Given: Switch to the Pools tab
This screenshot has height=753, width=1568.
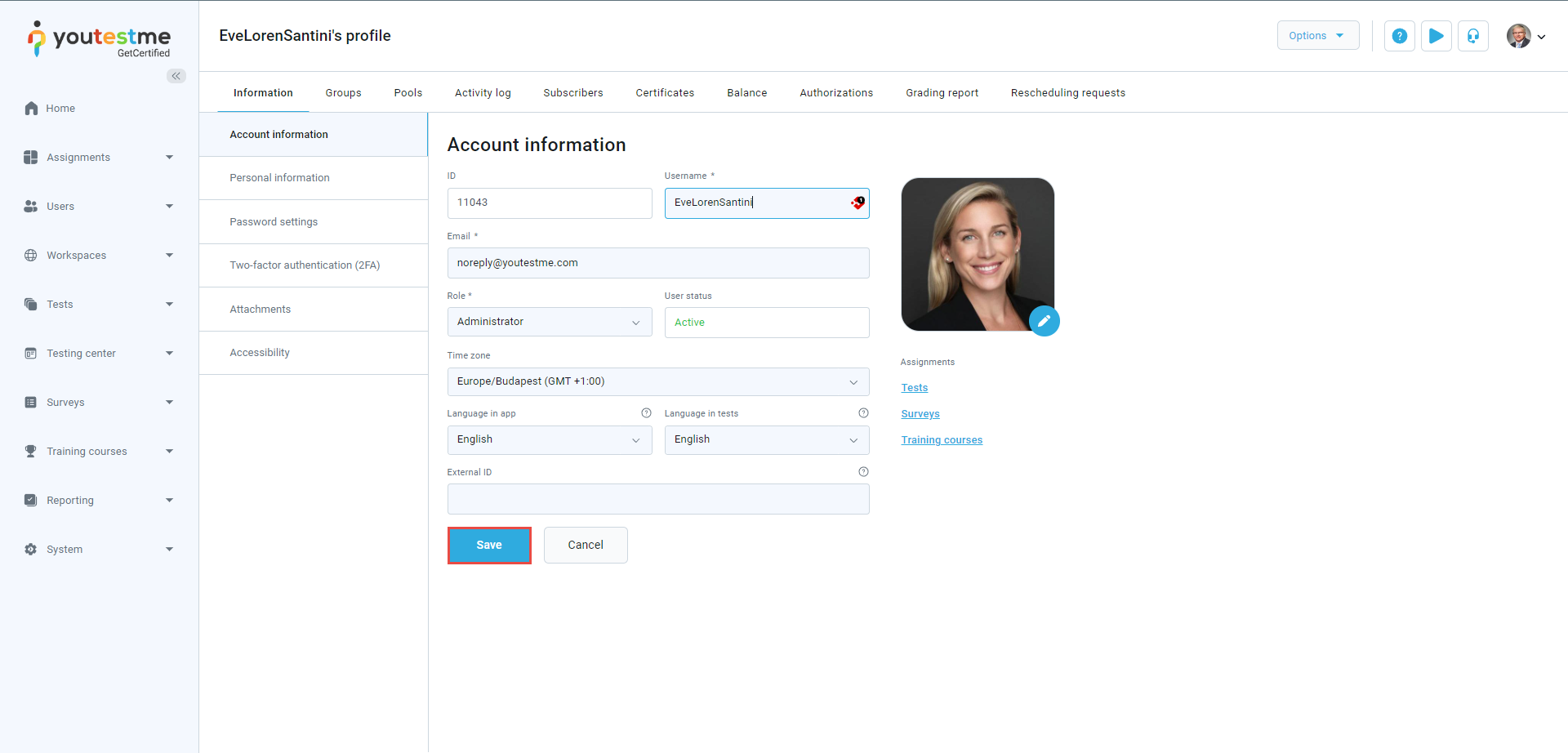Looking at the screenshot, I should [408, 92].
